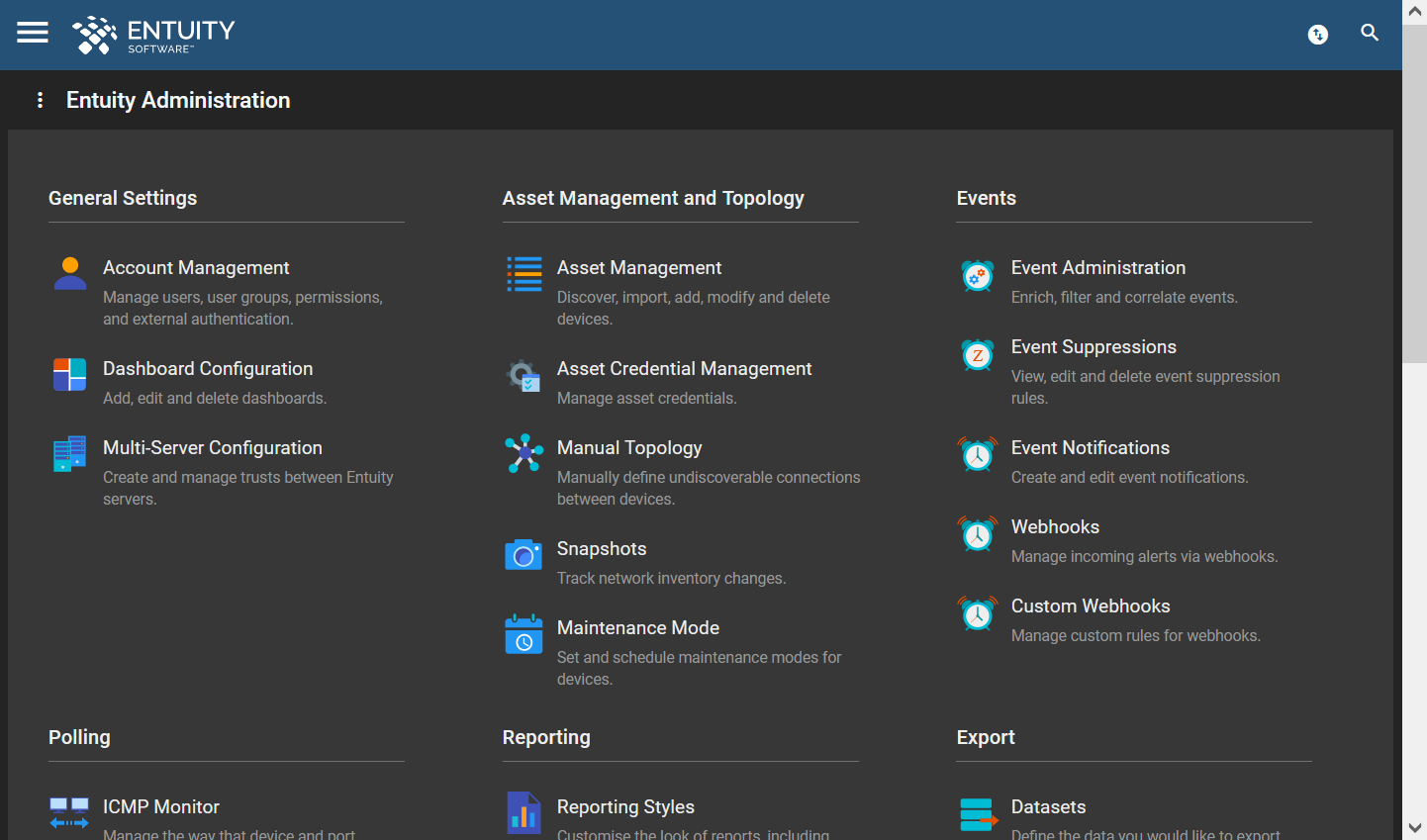
Task: Click 'Enrich, filter and correlate events.' text
Action: pyautogui.click(x=1124, y=297)
